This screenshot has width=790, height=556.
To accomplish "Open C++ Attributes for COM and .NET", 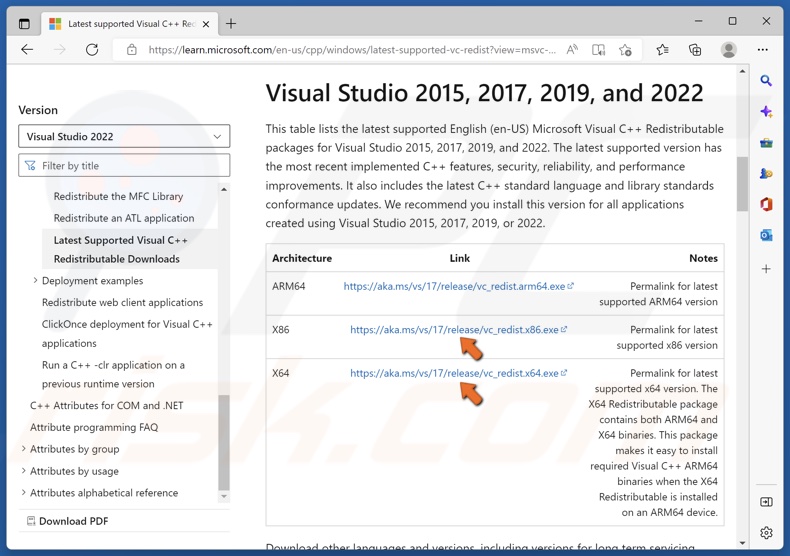I will 106,405.
